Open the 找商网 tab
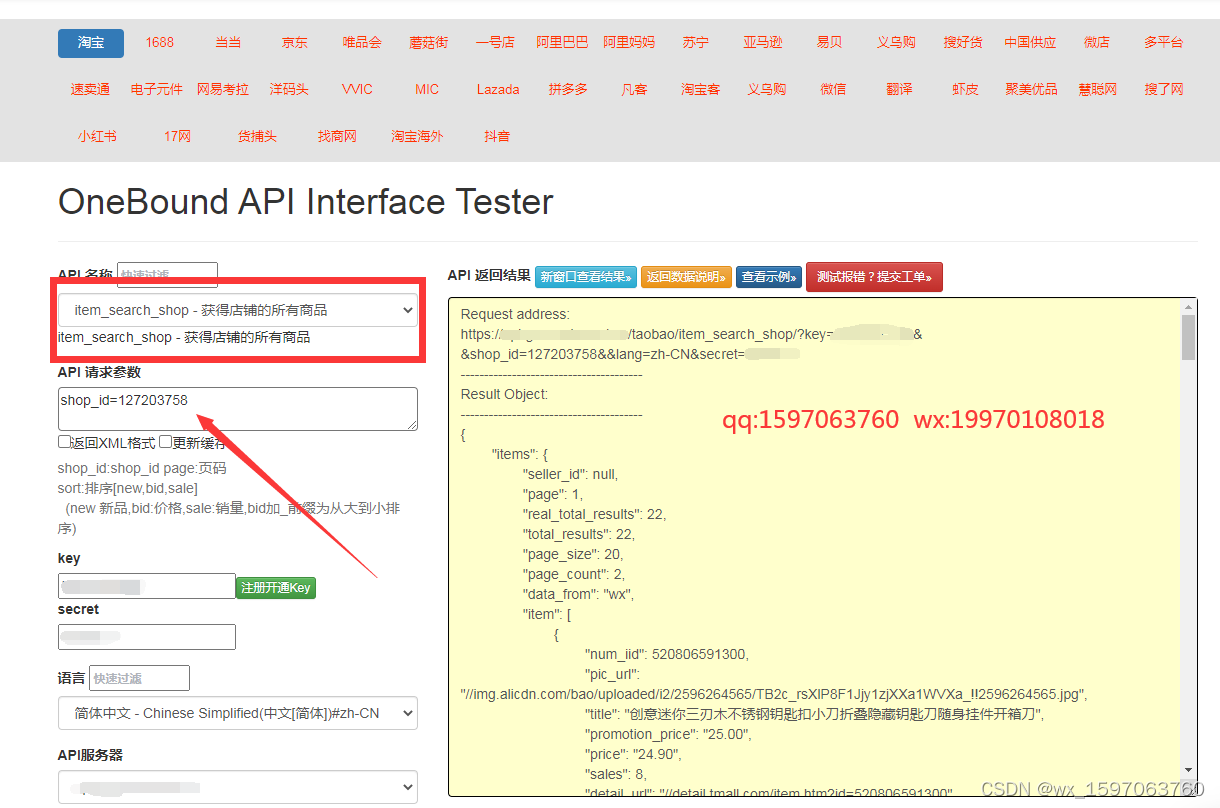 click(x=337, y=136)
